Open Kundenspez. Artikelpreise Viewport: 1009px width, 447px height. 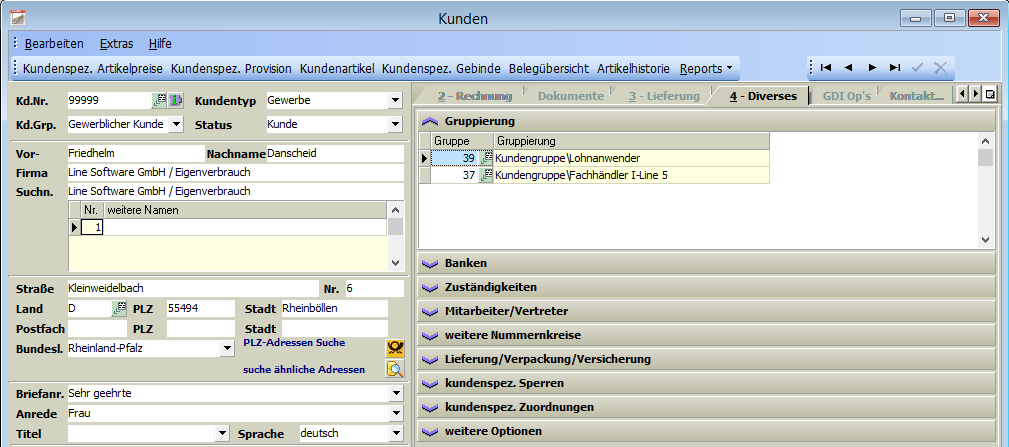click(x=93, y=68)
